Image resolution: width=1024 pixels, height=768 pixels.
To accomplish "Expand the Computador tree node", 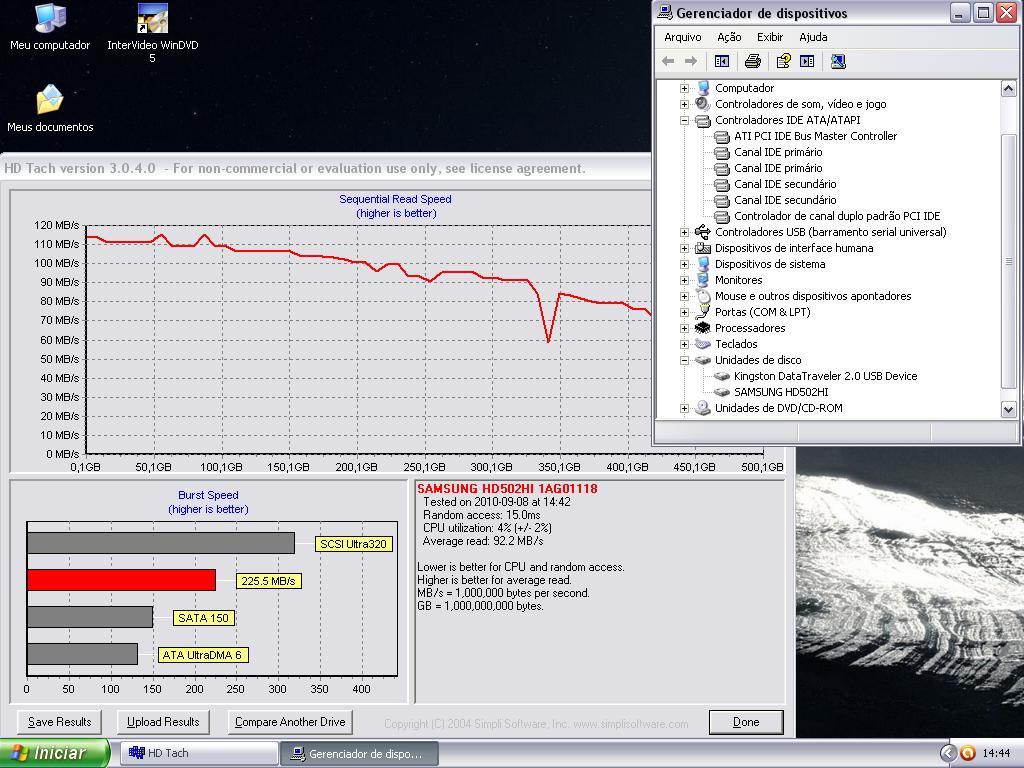I will coord(684,88).
